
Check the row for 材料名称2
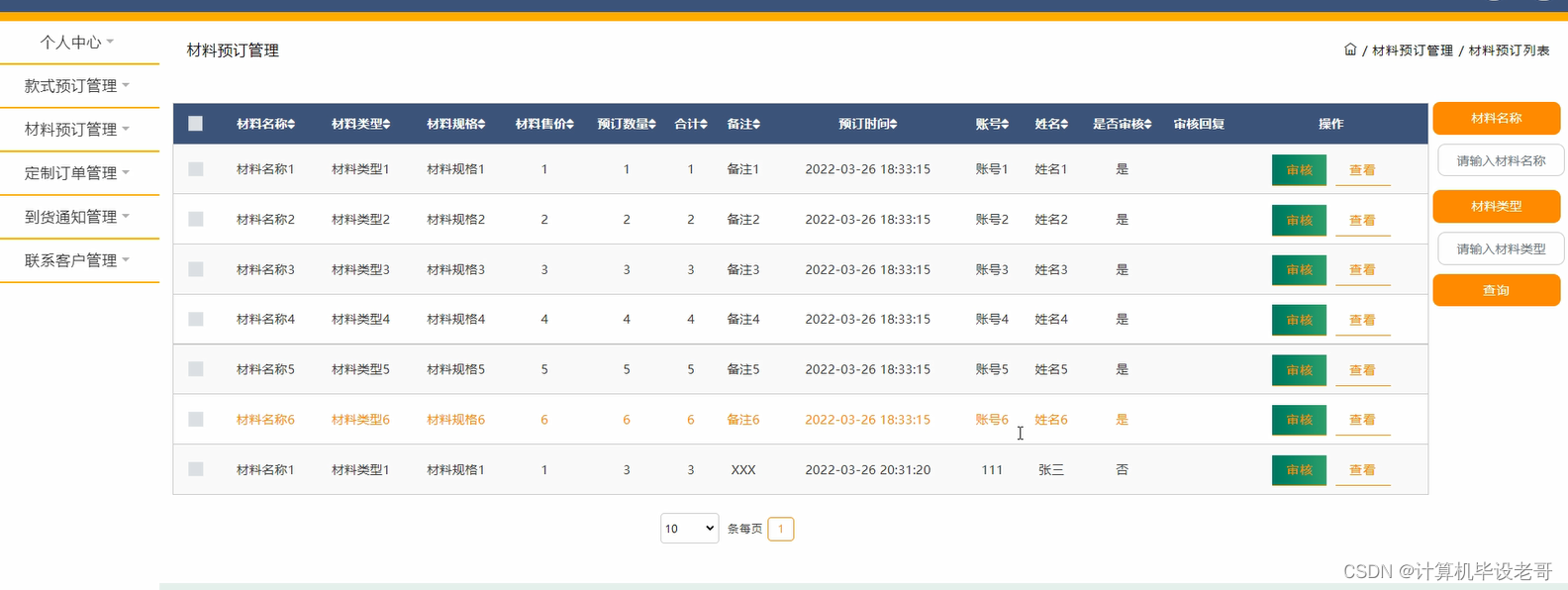[196, 219]
